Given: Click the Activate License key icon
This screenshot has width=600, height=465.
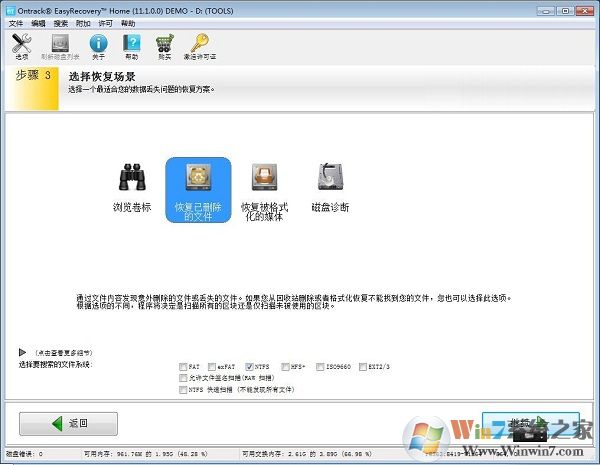Looking at the screenshot, I should click(200, 46).
